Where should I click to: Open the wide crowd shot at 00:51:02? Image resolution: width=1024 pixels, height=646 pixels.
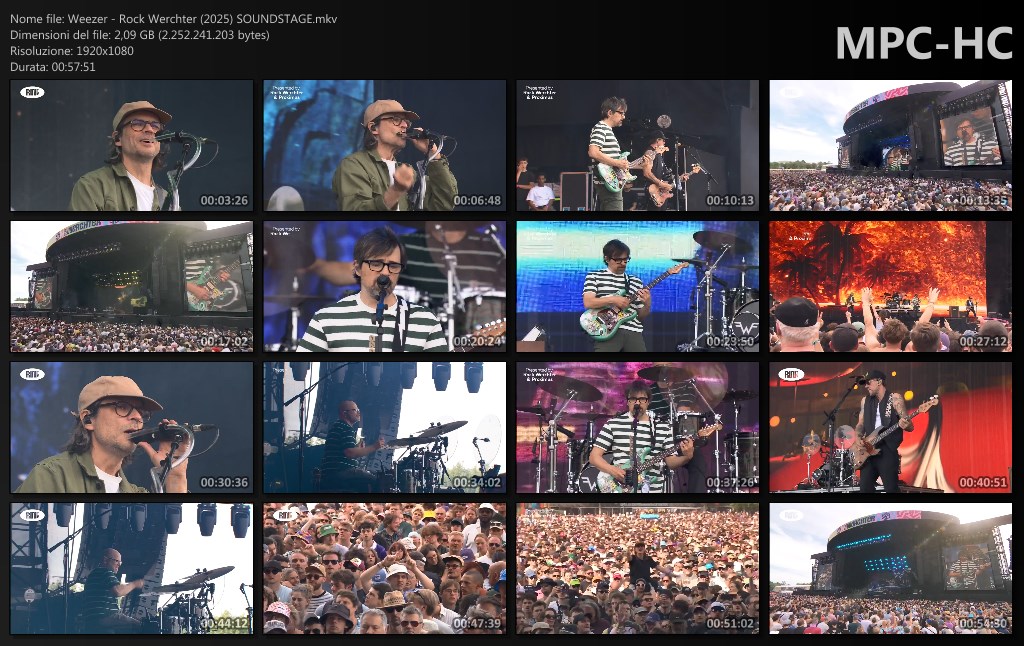click(637, 569)
